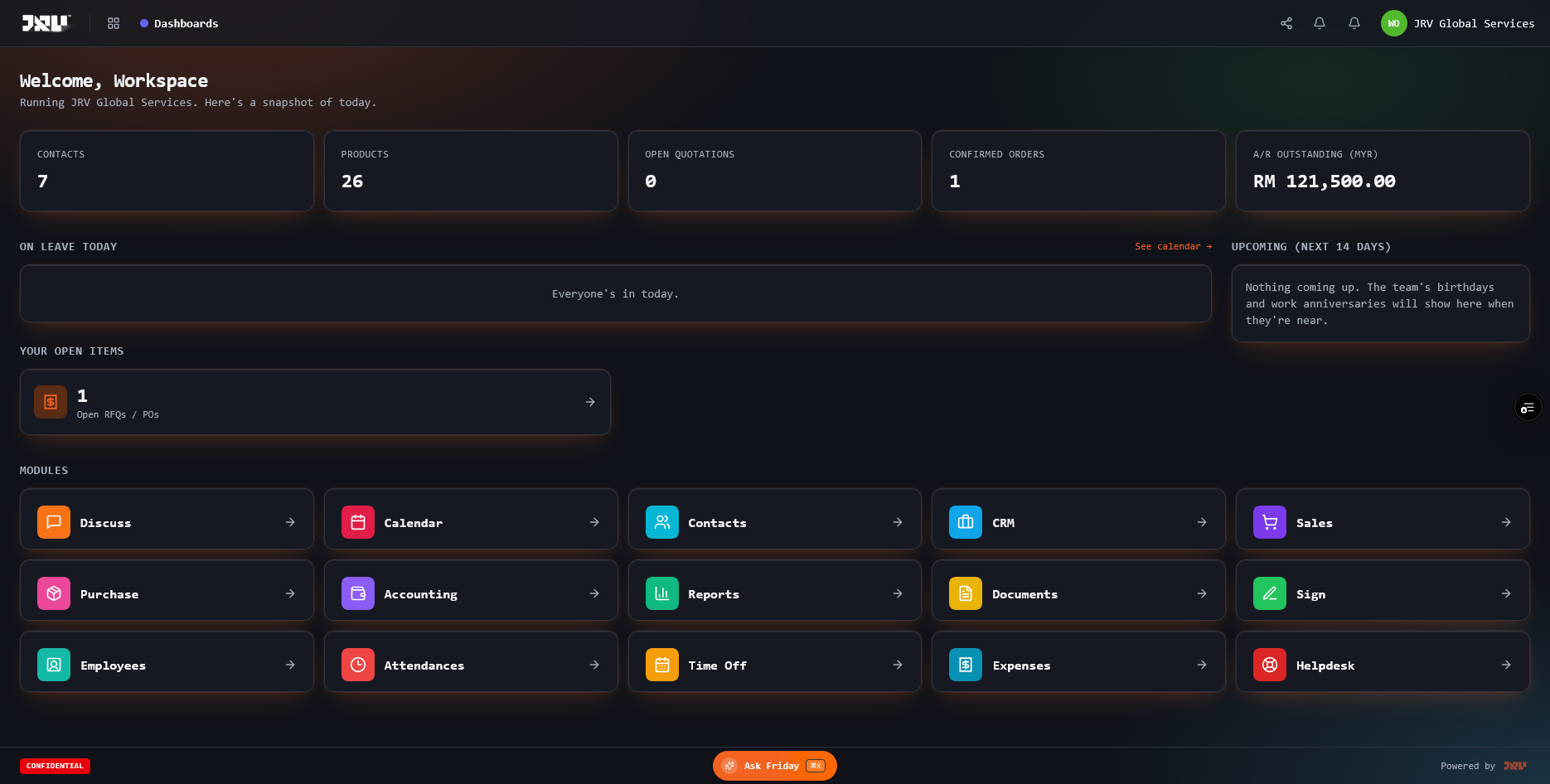Click the arrow on the Reports tile
This screenshot has width=1550, height=784.
[898, 593]
